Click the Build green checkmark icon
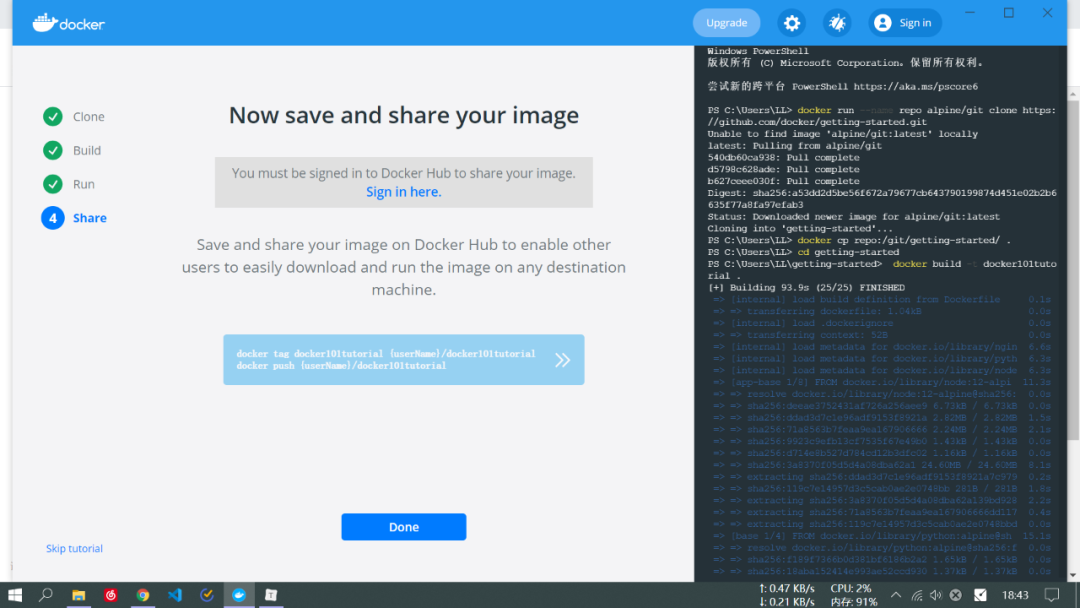Screen dimensions: 1080x608 point(52,150)
